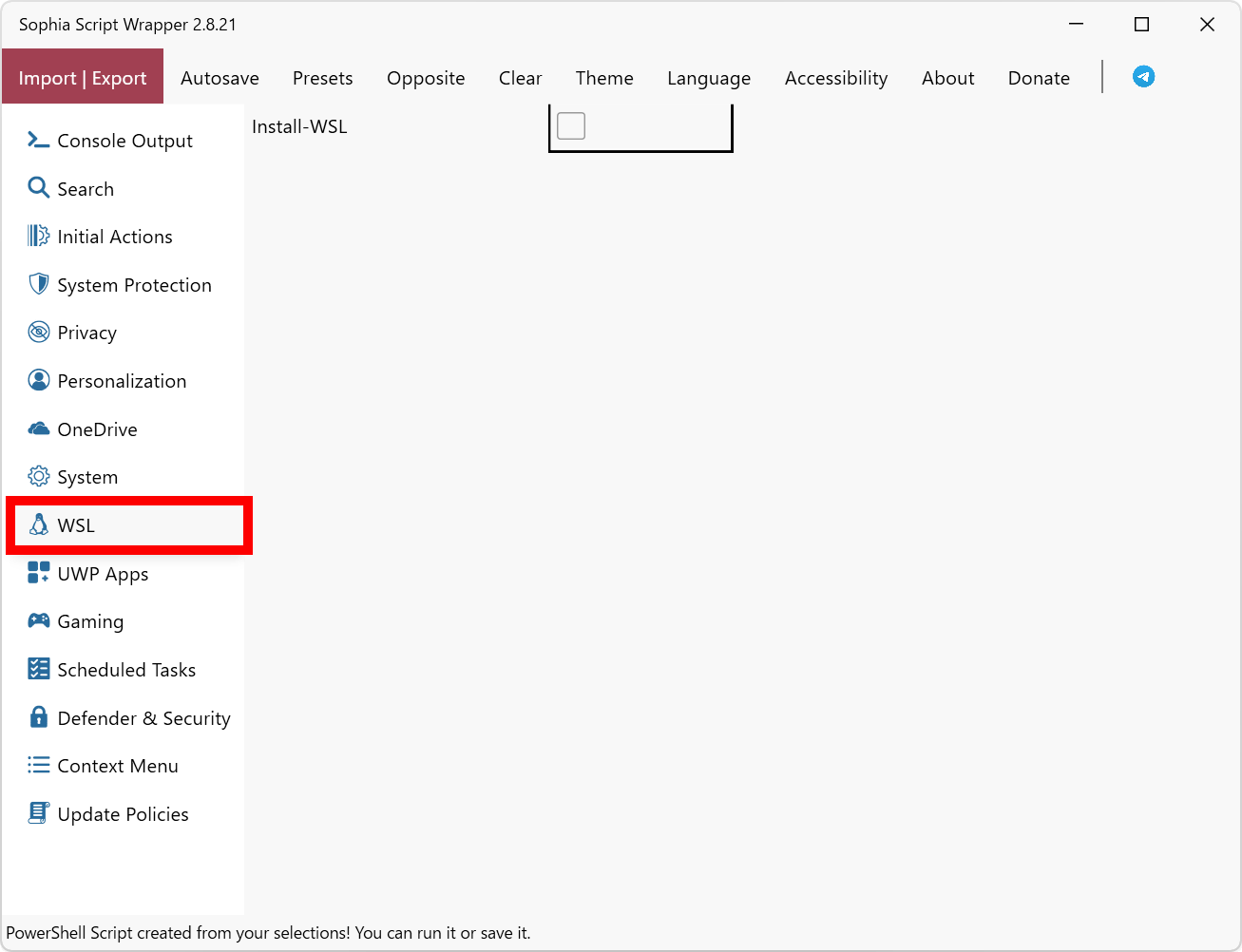Select the OneDrive cloud icon
This screenshot has width=1242, height=952.
click(38, 428)
